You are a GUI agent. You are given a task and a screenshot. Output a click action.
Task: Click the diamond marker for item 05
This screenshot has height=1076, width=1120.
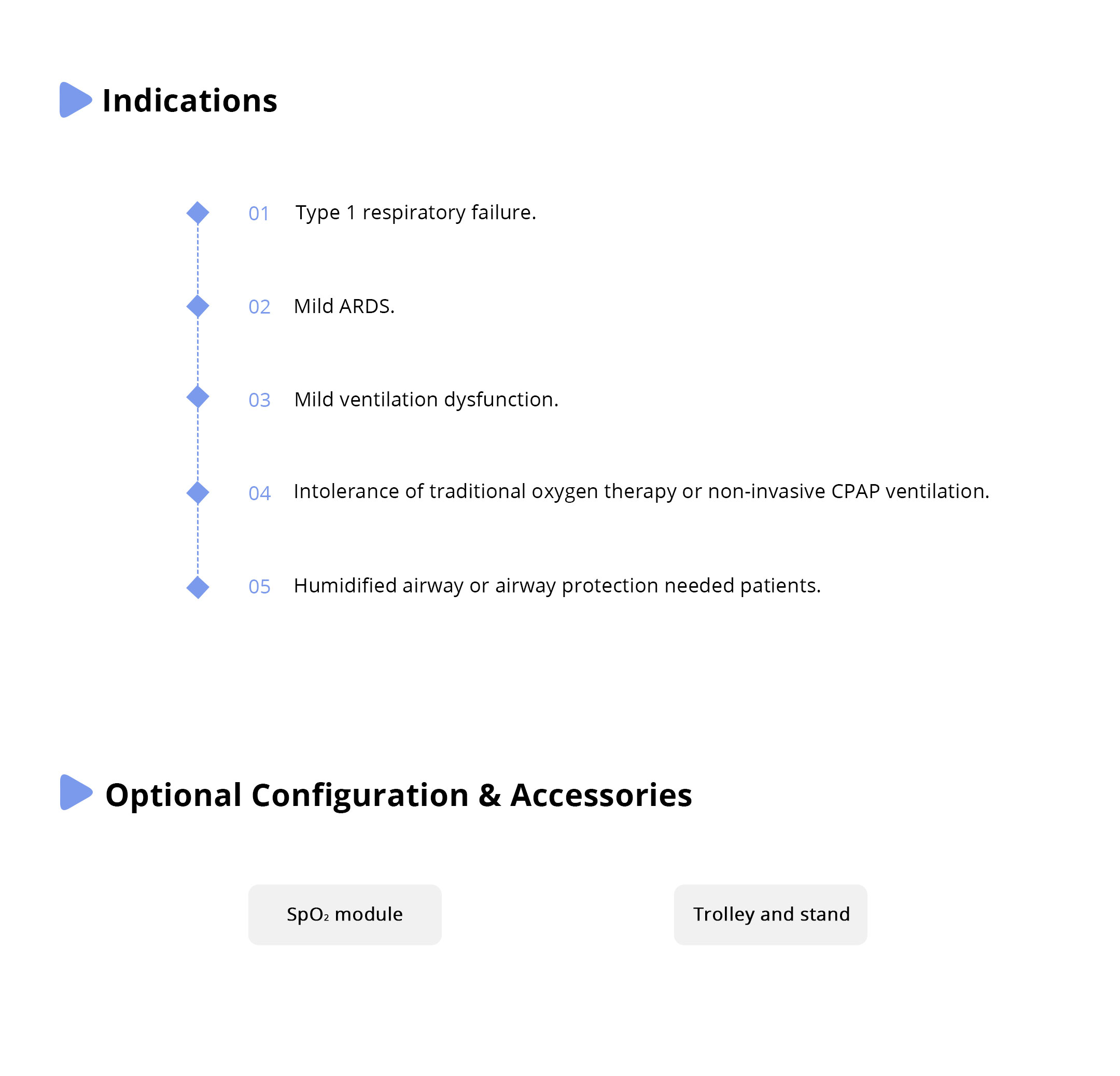pyautogui.click(x=198, y=587)
